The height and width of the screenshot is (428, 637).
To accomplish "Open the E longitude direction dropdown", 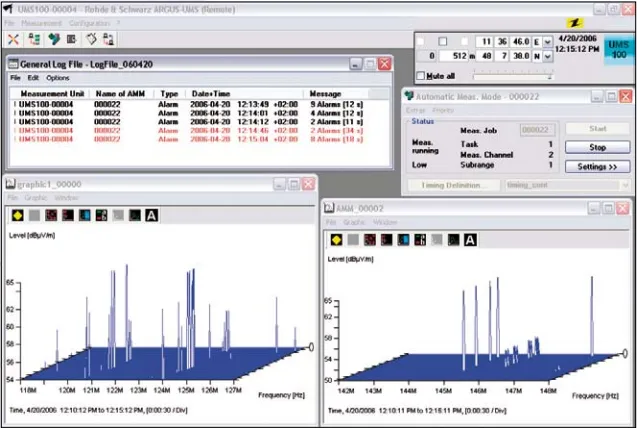I will pyautogui.click(x=547, y=42).
